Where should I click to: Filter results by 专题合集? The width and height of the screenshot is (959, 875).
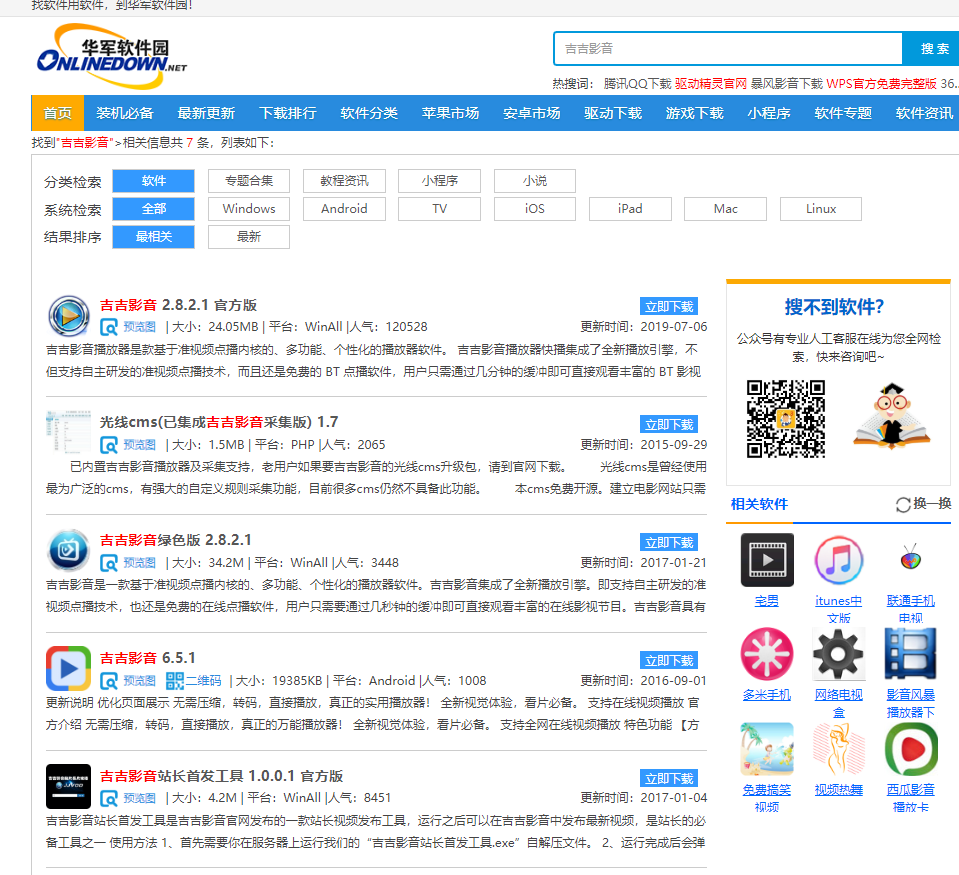(249, 181)
